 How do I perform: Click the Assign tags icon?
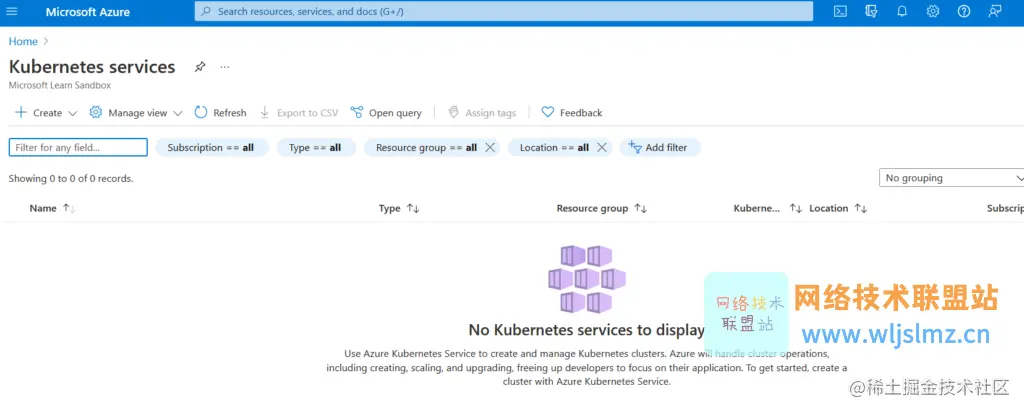point(453,112)
